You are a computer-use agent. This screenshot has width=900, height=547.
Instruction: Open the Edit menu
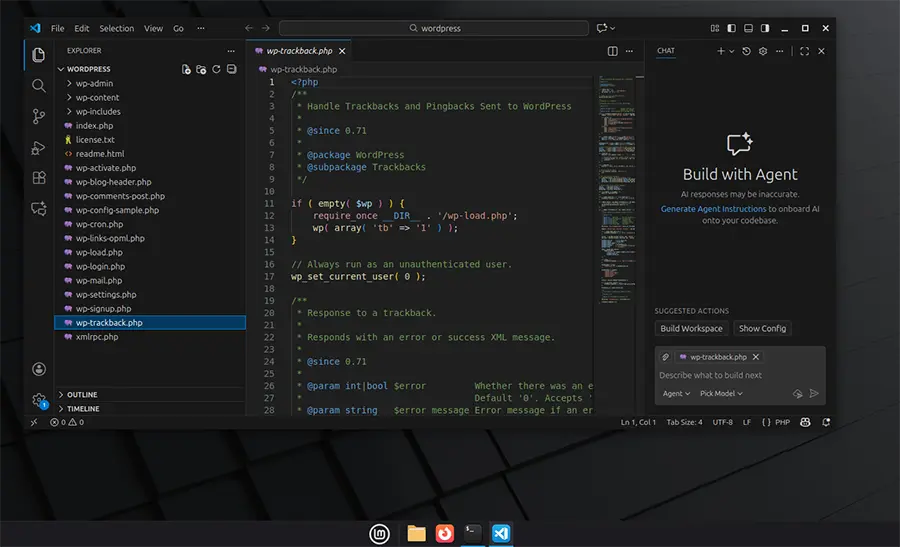(82, 28)
